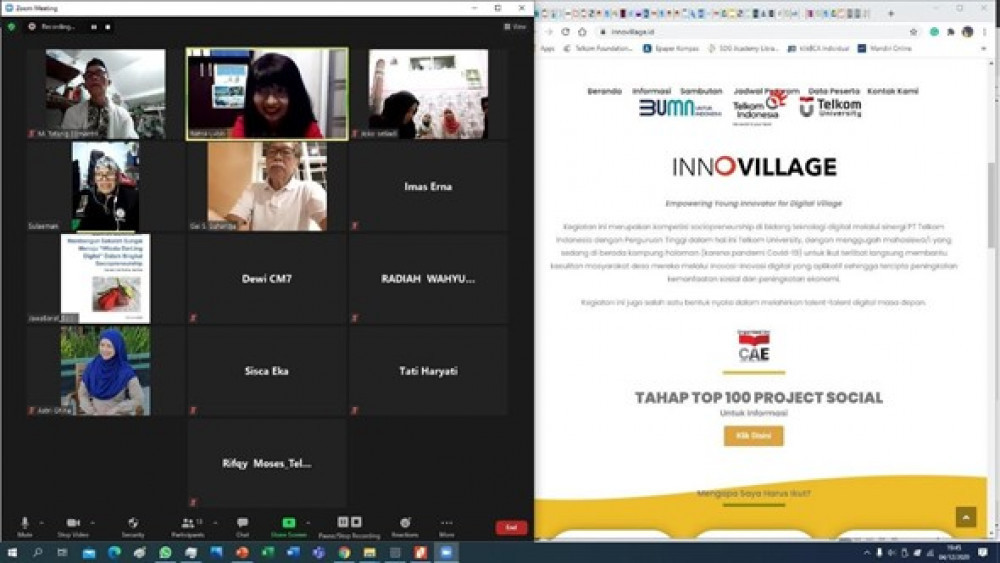1000x563 pixels.
Task: Open Reactions in Zoom toolbar
Action: tap(405, 527)
